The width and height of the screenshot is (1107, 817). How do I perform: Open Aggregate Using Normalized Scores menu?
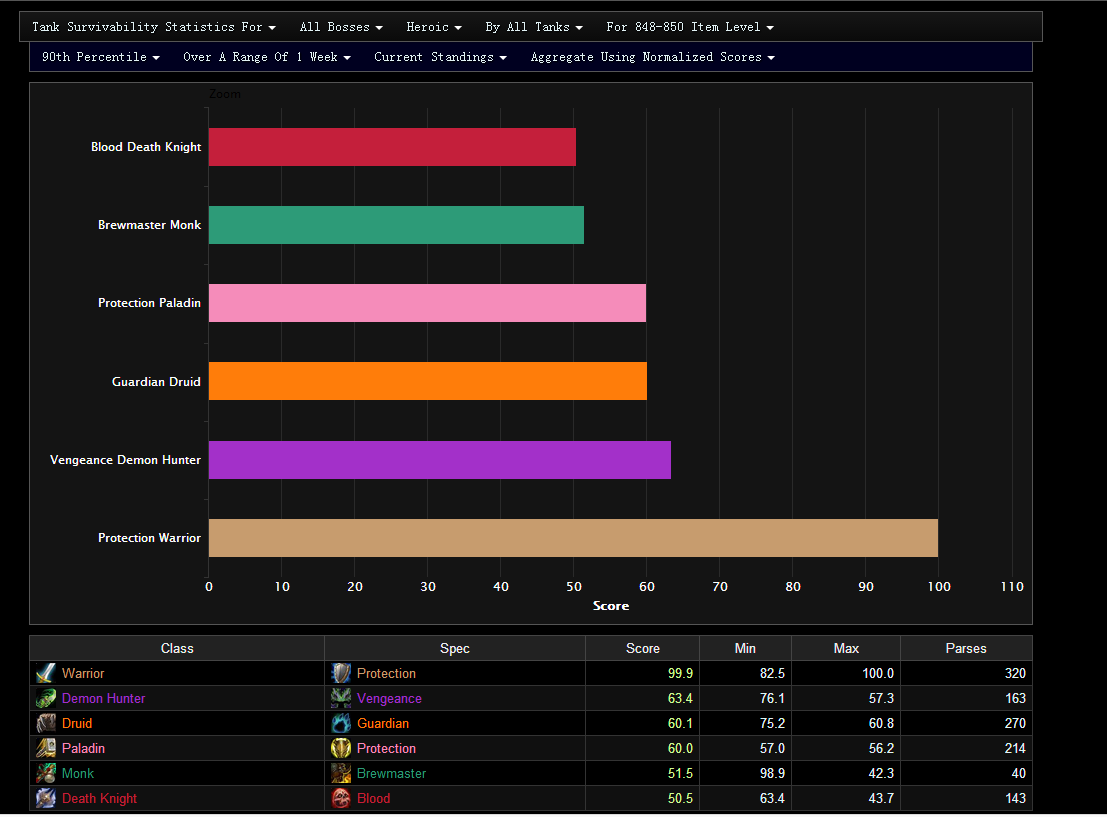point(652,57)
